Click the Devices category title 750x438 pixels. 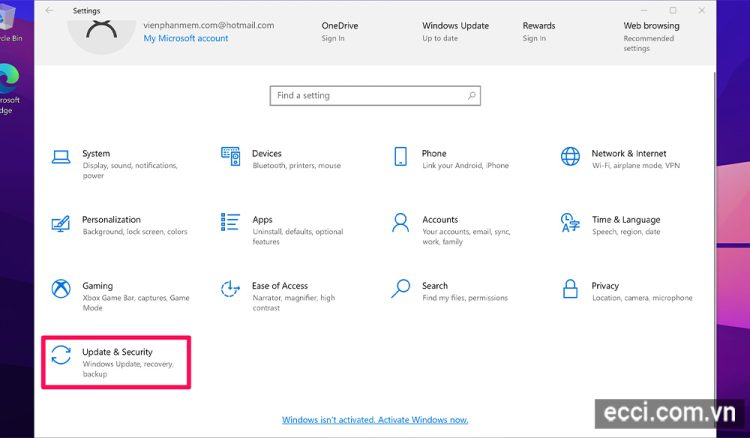[266, 153]
